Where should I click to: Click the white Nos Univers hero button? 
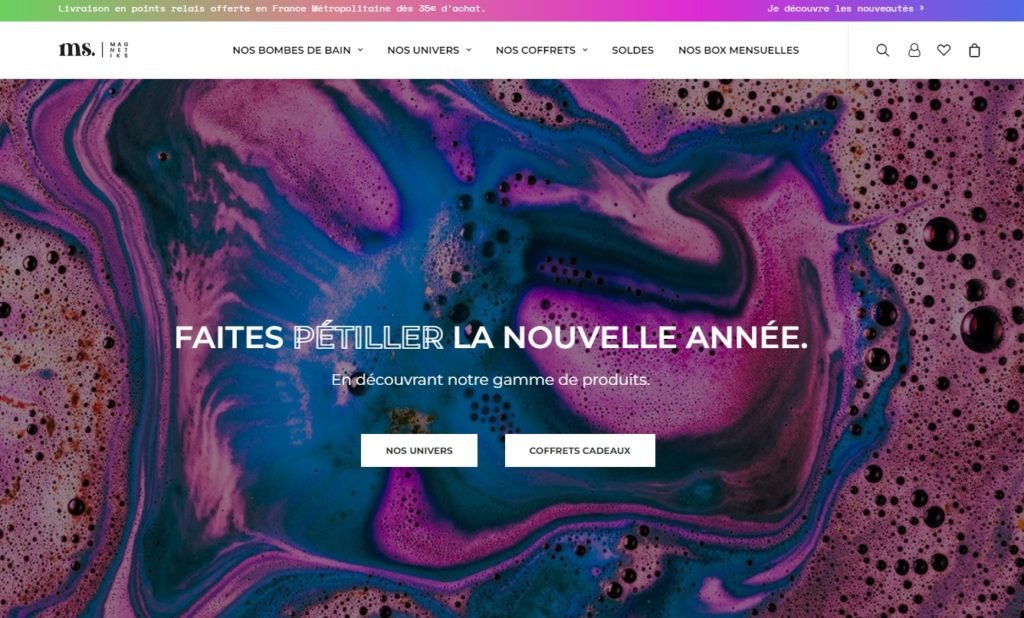click(x=419, y=451)
